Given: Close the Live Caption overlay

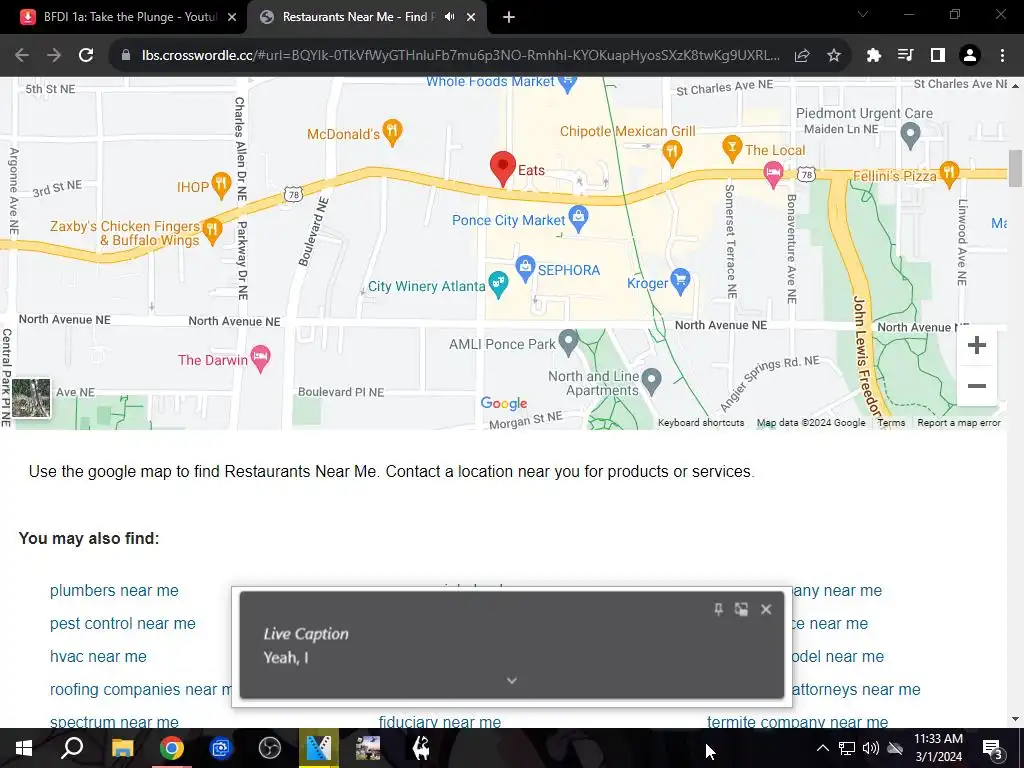Looking at the screenshot, I should (x=766, y=609).
